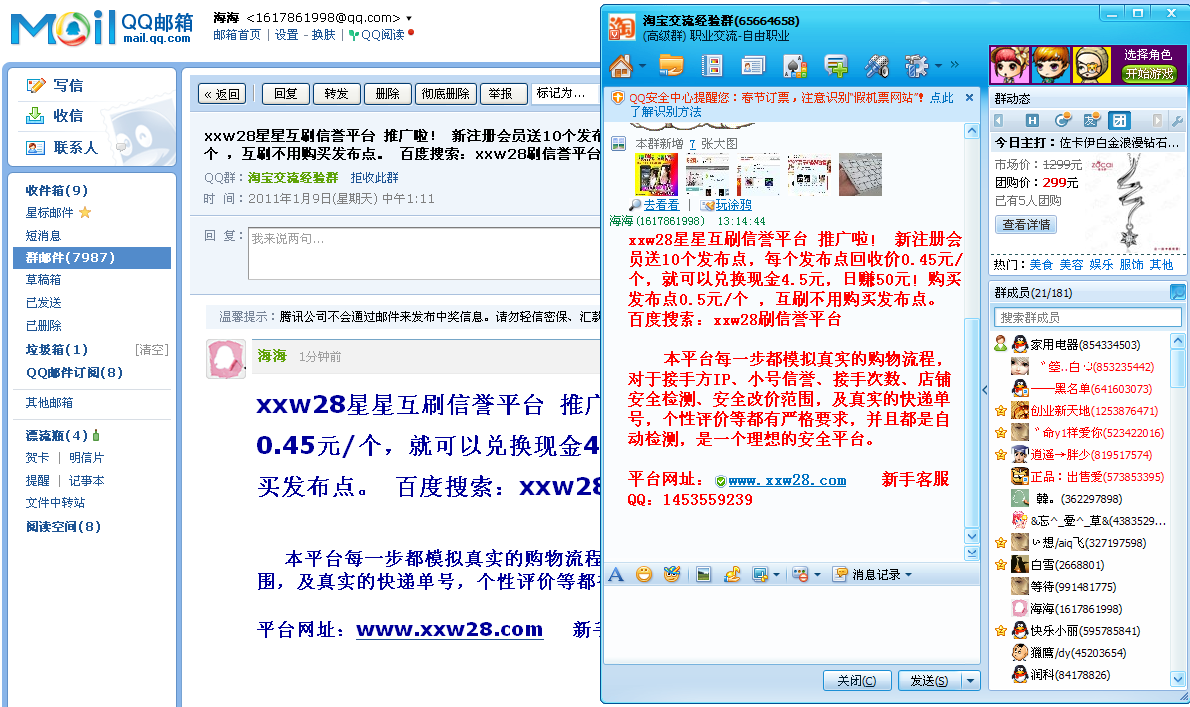Image resolution: width=1190 pixels, height=707 pixels.
Task: Click the playing cards game icon
Action: (795, 66)
